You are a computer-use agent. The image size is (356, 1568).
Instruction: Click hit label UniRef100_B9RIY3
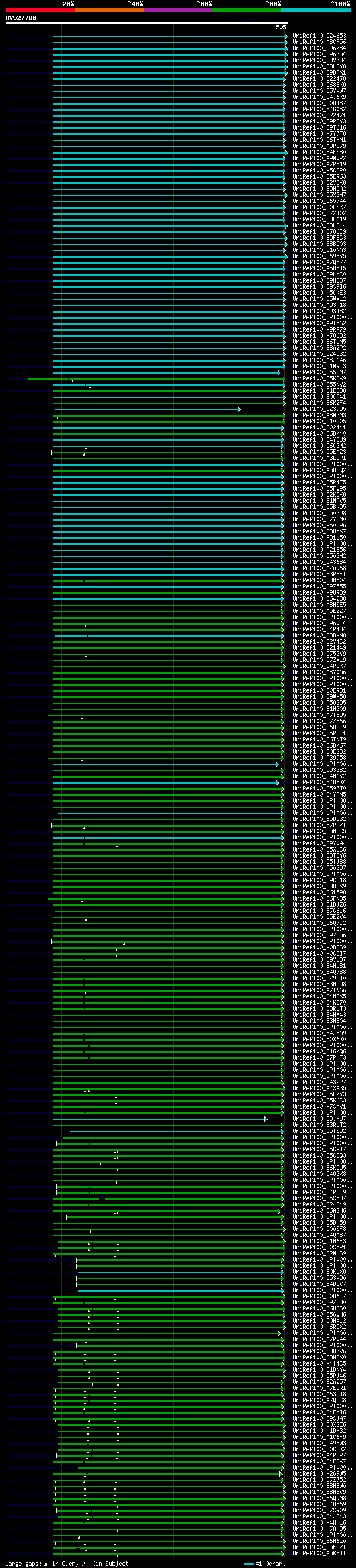click(x=319, y=122)
